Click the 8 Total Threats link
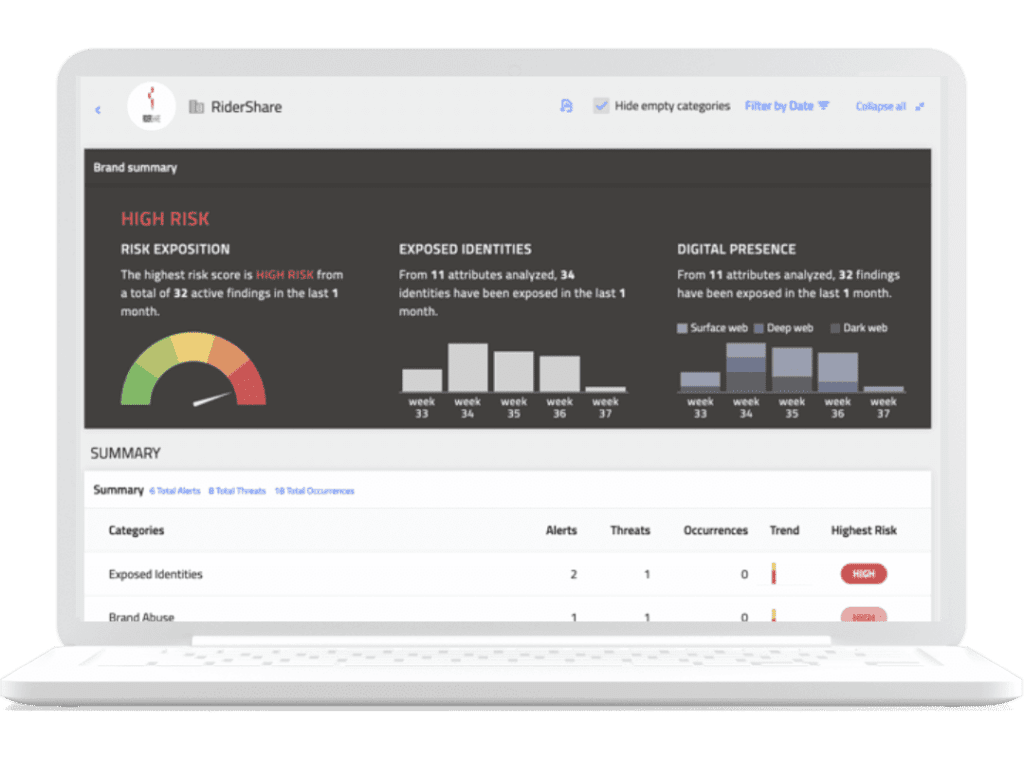 (237, 491)
